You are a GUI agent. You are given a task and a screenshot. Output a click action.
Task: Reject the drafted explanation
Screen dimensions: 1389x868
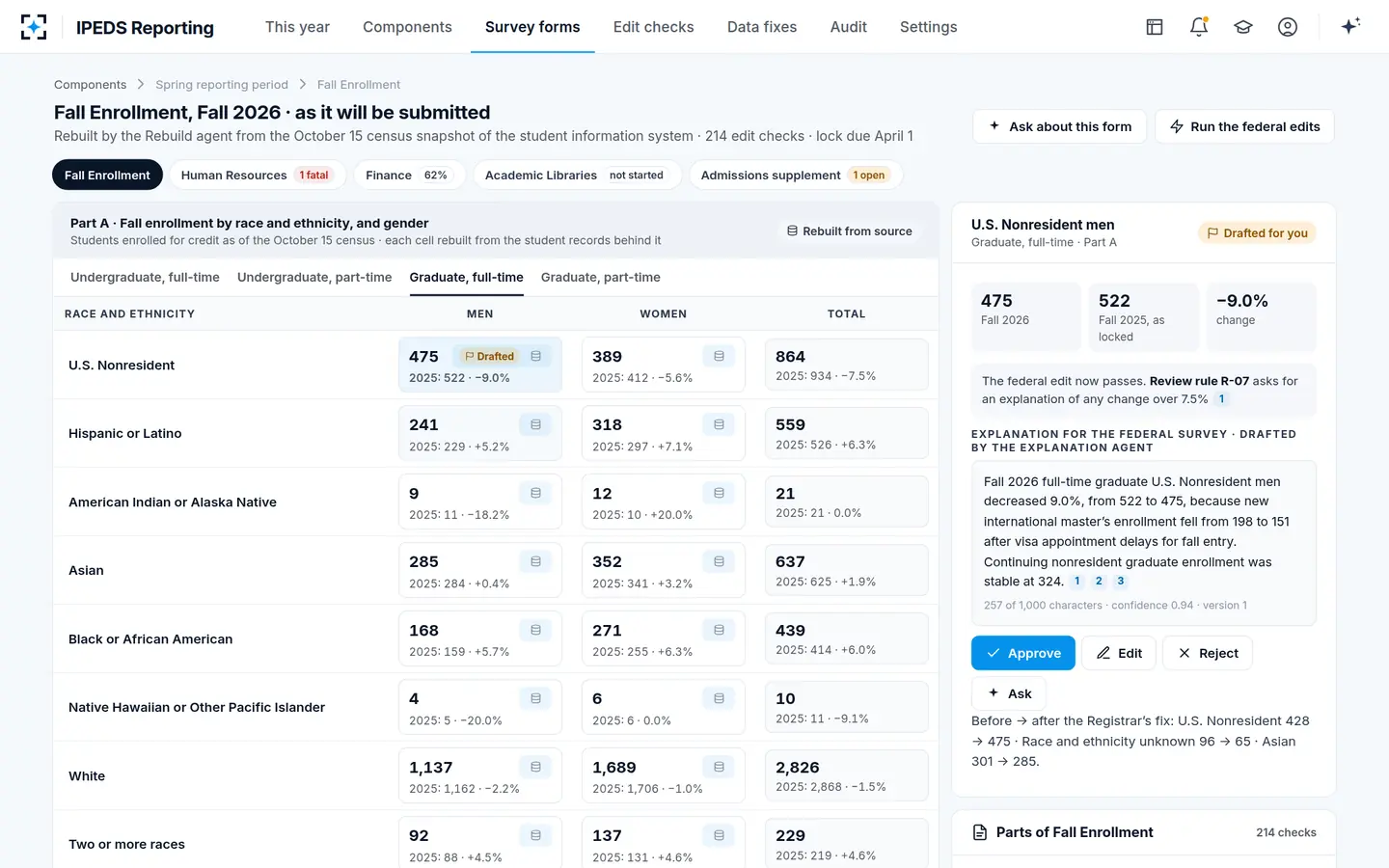(x=1207, y=653)
